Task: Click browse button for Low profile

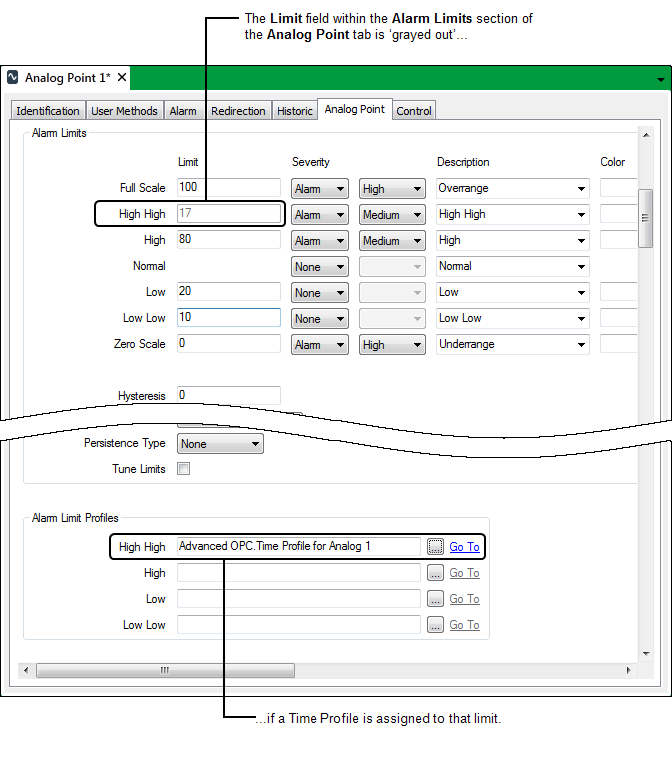Action: (x=435, y=599)
